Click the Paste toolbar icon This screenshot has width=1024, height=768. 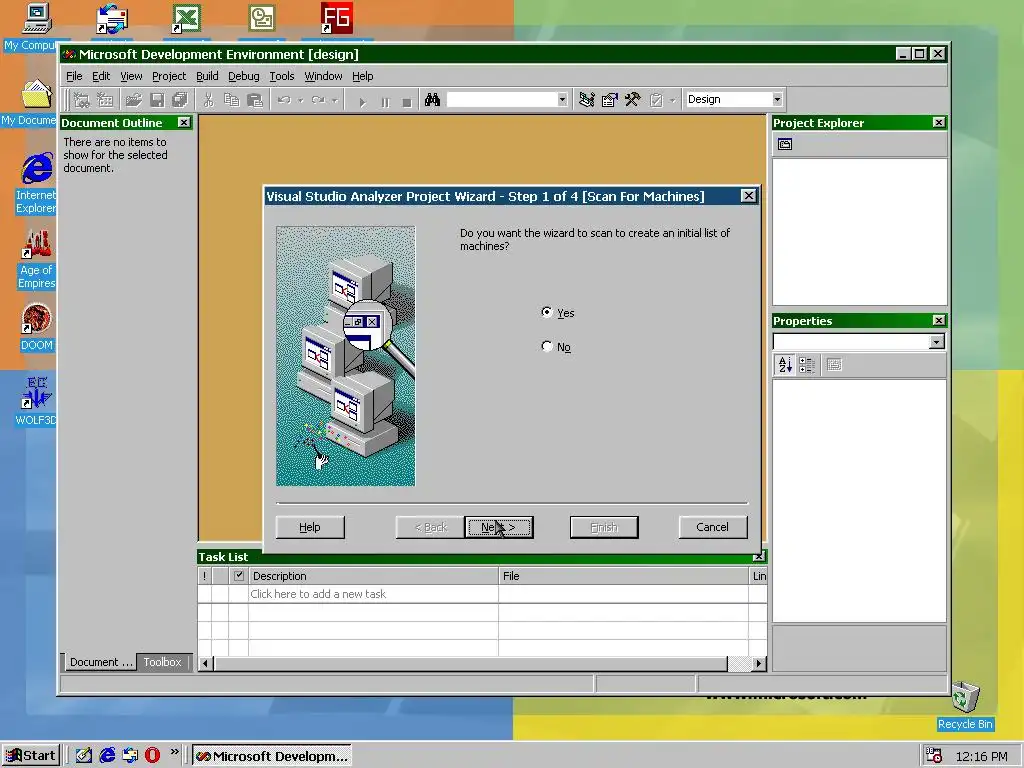coord(255,100)
